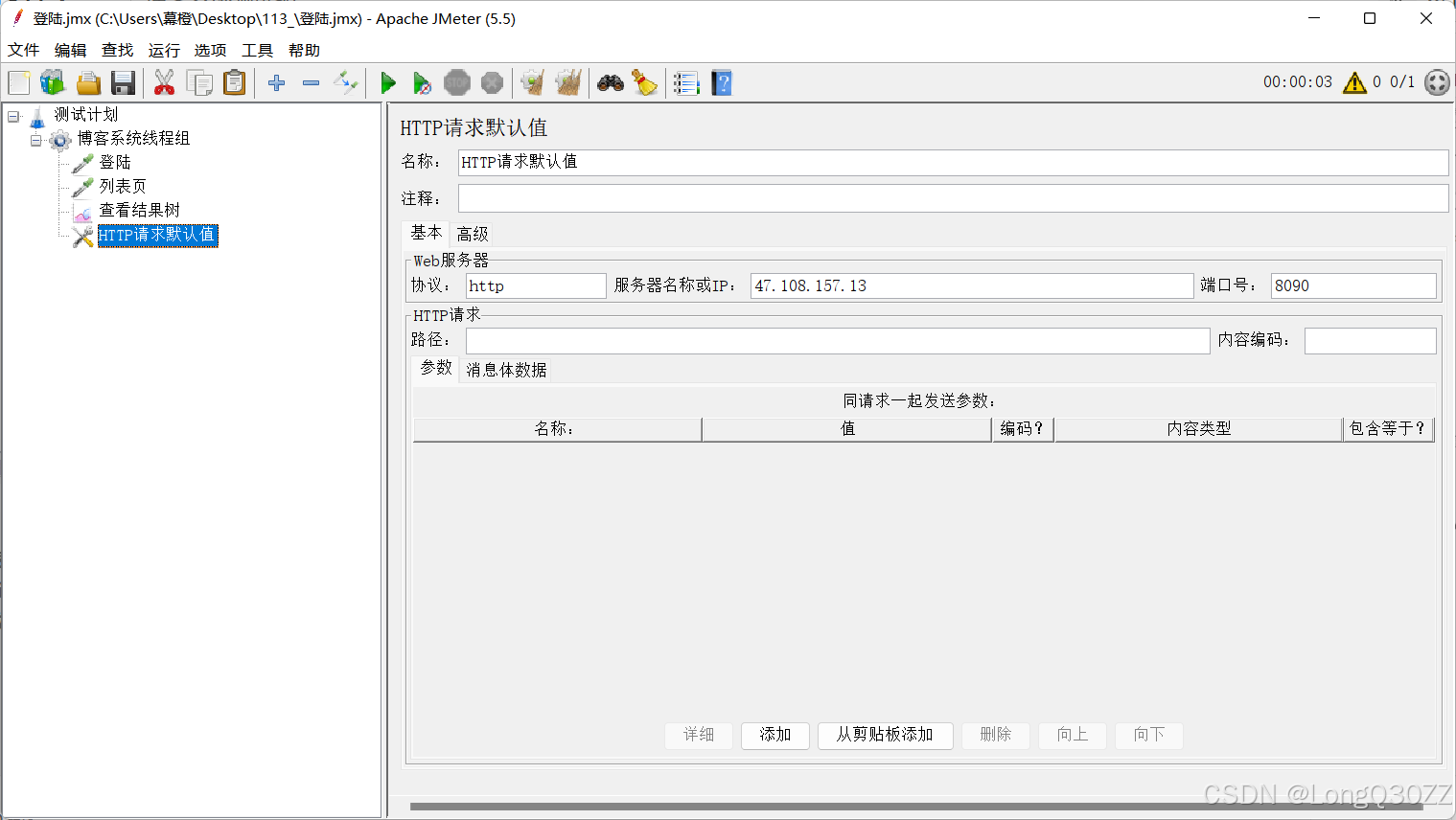Click Start no pauses icon
This screenshot has width=1456, height=820.
pos(422,83)
